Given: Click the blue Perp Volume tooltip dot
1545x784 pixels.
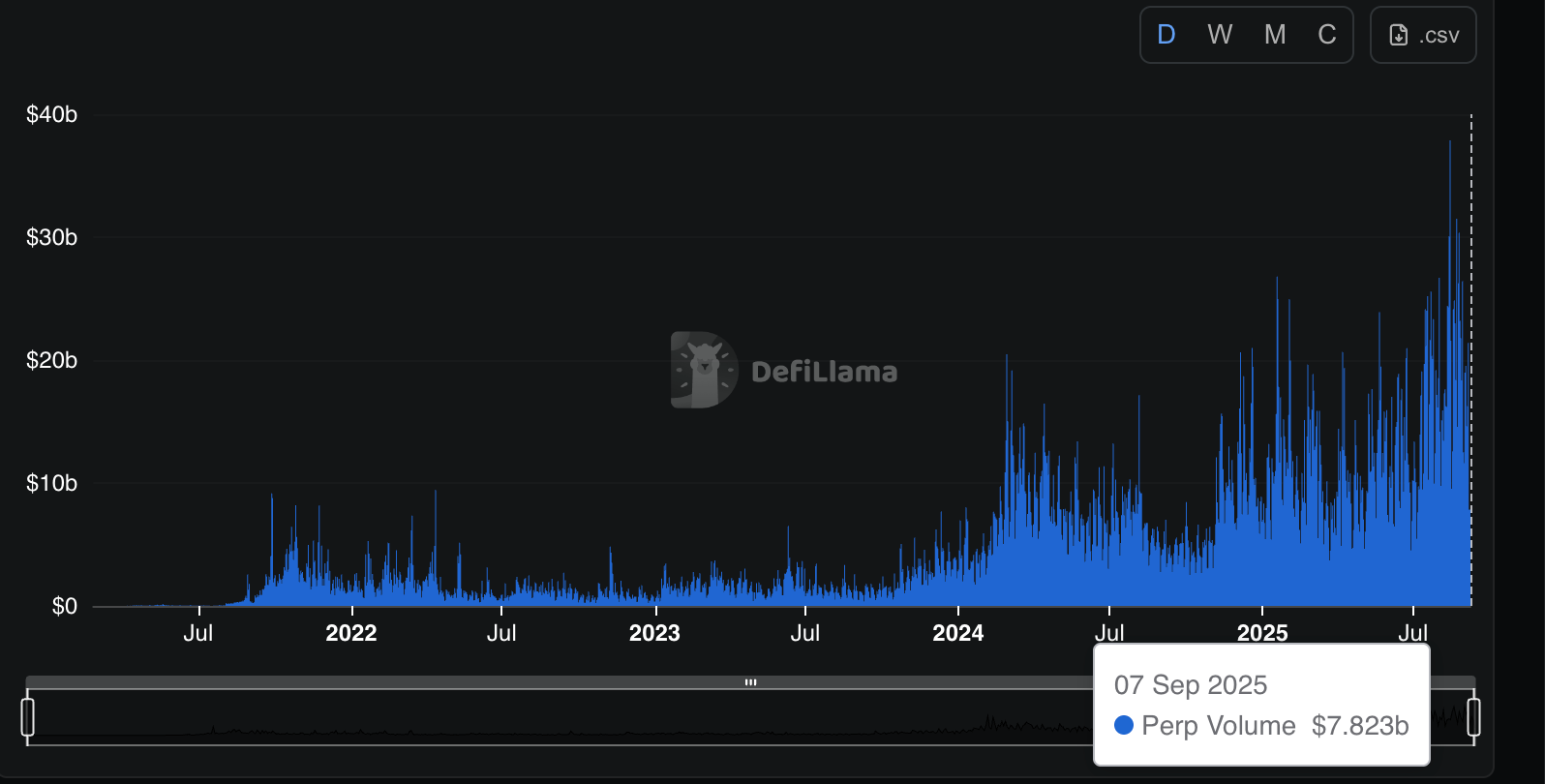Looking at the screenshot, I should (x=1124, y=725).
